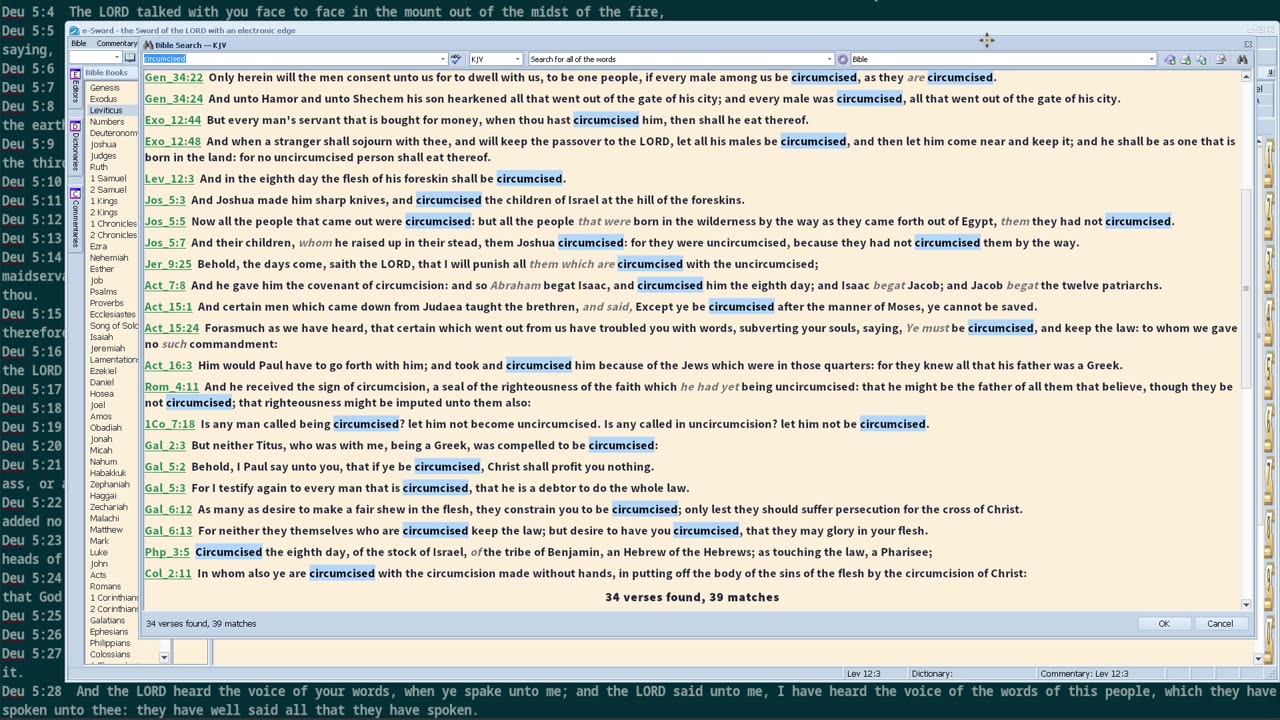The image size is (1280, 720).
Task: Click the copy search results icon
Action: tap(1201, 59)
